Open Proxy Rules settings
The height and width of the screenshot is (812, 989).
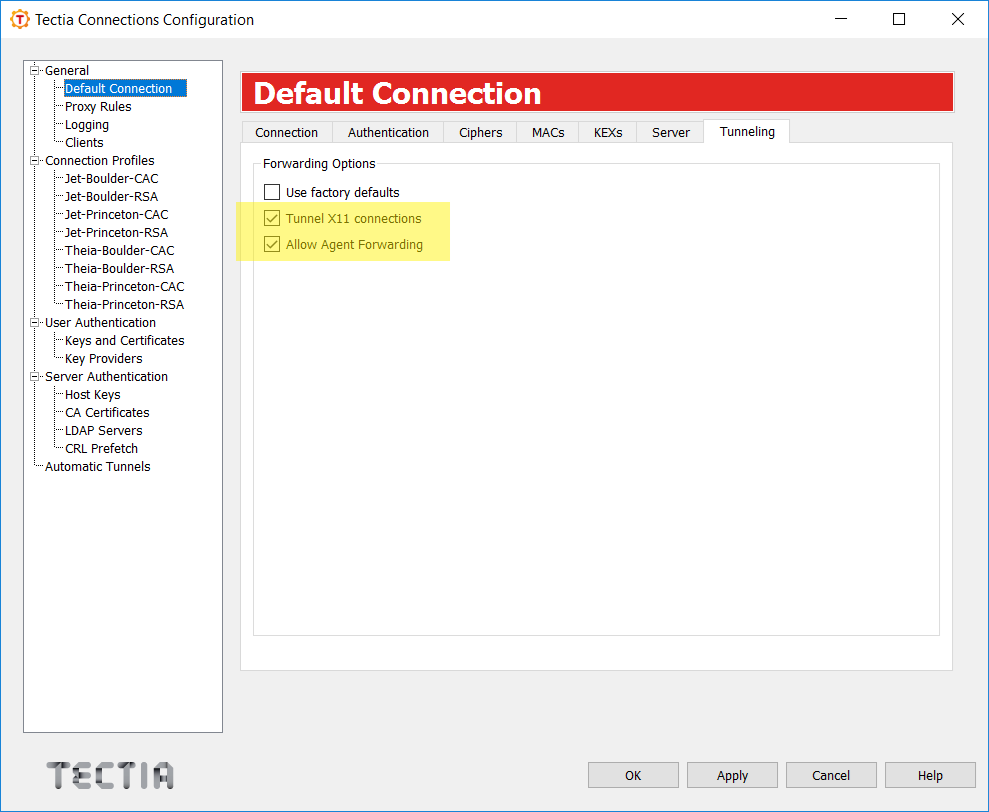tap(98, 107)
